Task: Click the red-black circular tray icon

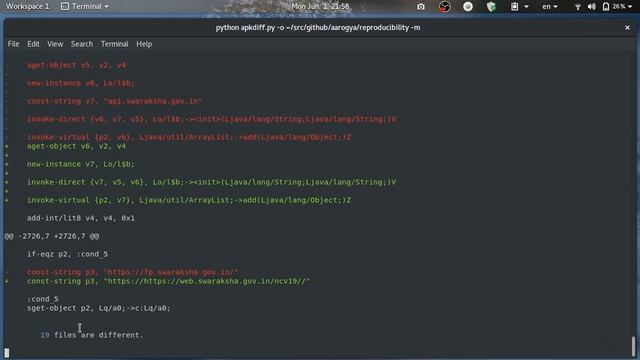Action: [x=444, y=7]
